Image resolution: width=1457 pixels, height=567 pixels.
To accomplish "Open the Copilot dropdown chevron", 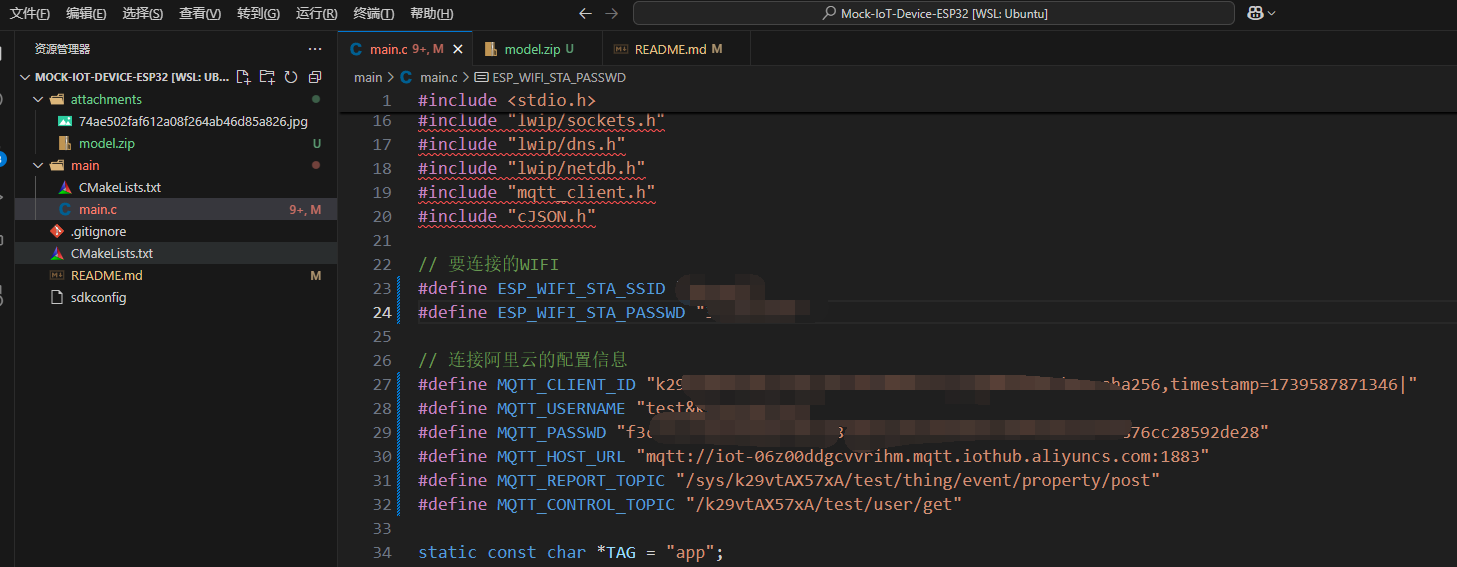I will (1272, 13).
